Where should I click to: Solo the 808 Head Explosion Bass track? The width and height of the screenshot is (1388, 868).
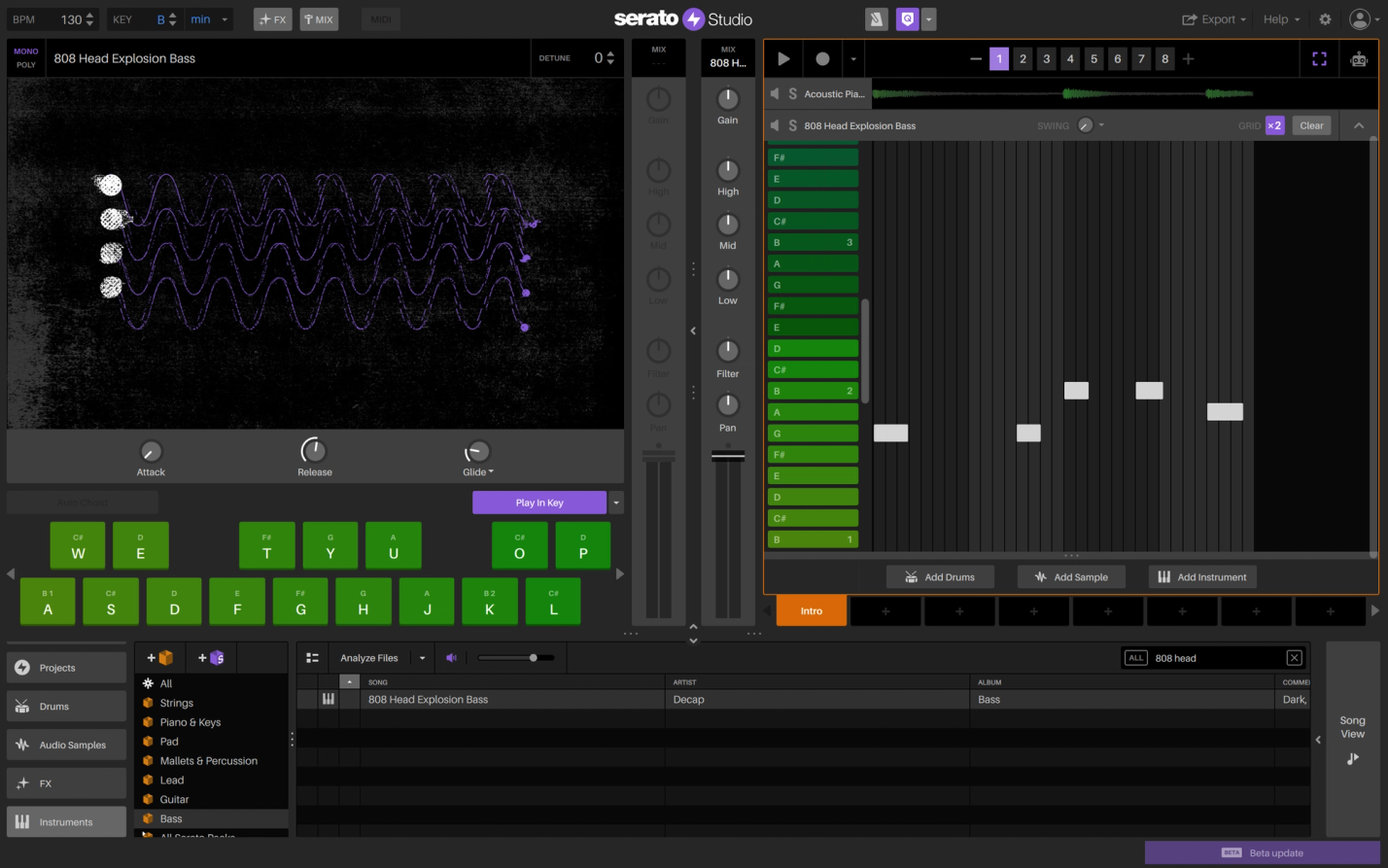(792, 125)
